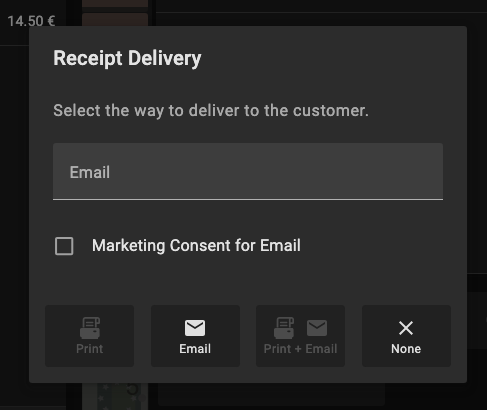Image resolution: width=487 pixels, height=410 pixels.
Task: Click the printer icon on Print button
Action: tap(90, 328)
